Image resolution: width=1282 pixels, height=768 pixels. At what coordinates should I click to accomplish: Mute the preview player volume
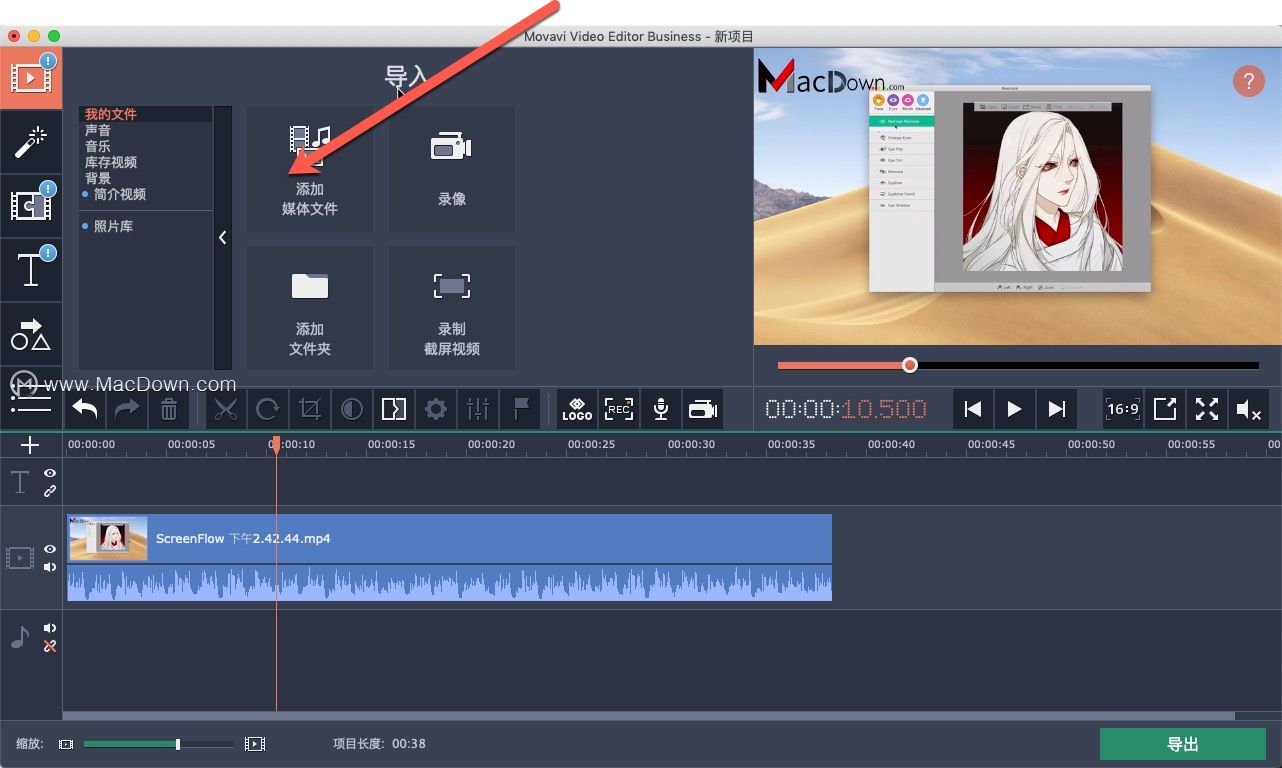point(1249,409)
